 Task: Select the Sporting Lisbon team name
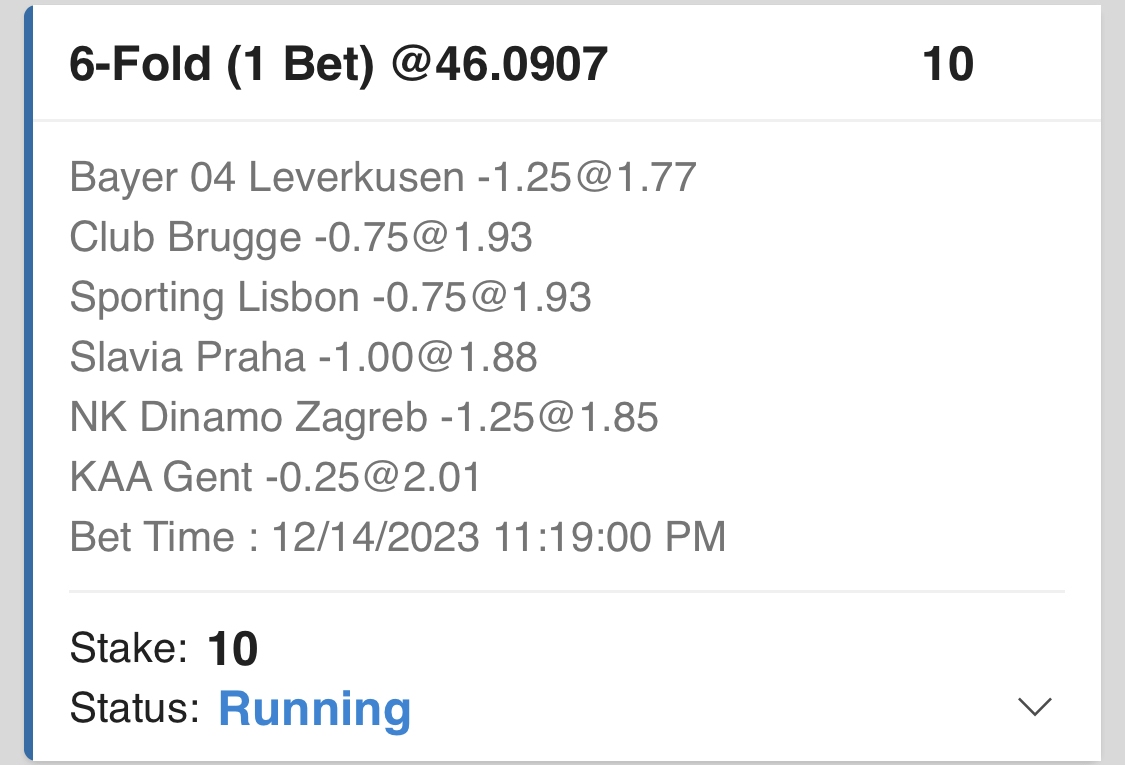[x=214, y=298]
